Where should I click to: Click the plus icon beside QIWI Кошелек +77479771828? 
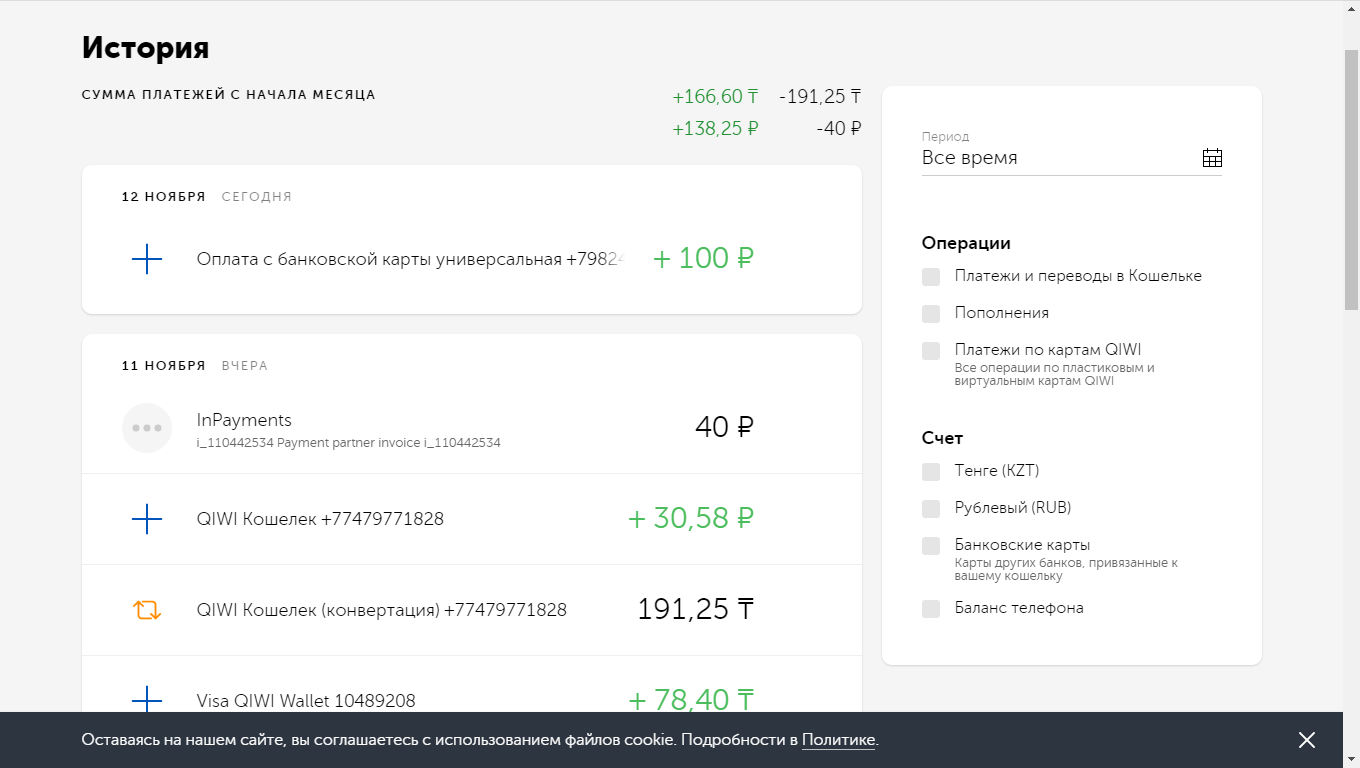(x=147, y=519)
